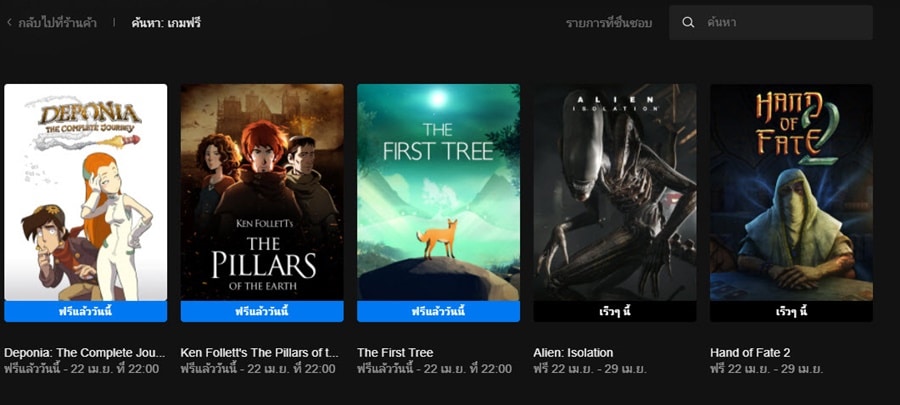Click the back chevron arrow icon
Image resolution: width=900 pixels, height=405 pixels.
click(x=9, y=23)
